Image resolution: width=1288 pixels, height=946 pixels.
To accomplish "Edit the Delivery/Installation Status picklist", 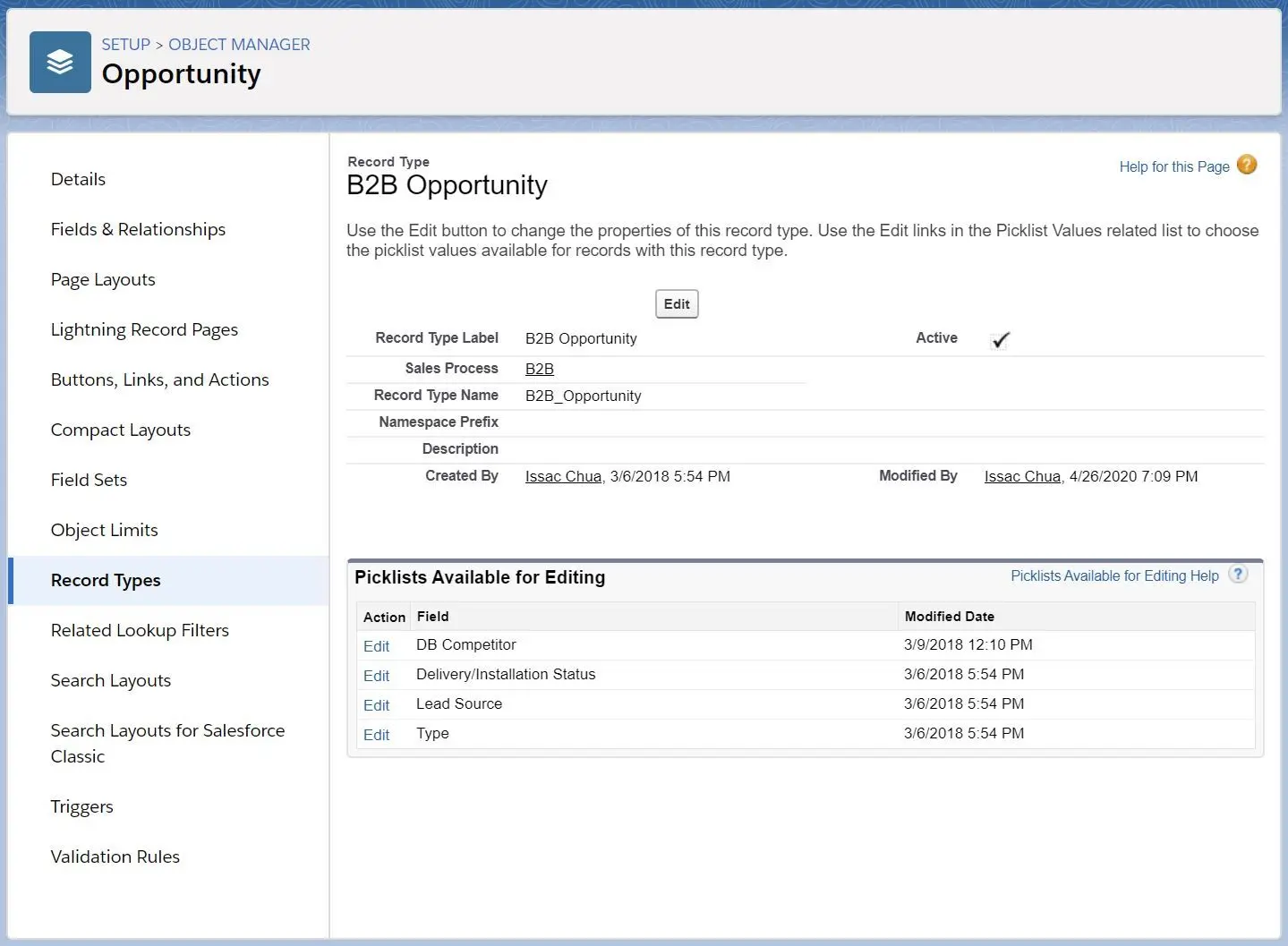I will coord(376,676).
